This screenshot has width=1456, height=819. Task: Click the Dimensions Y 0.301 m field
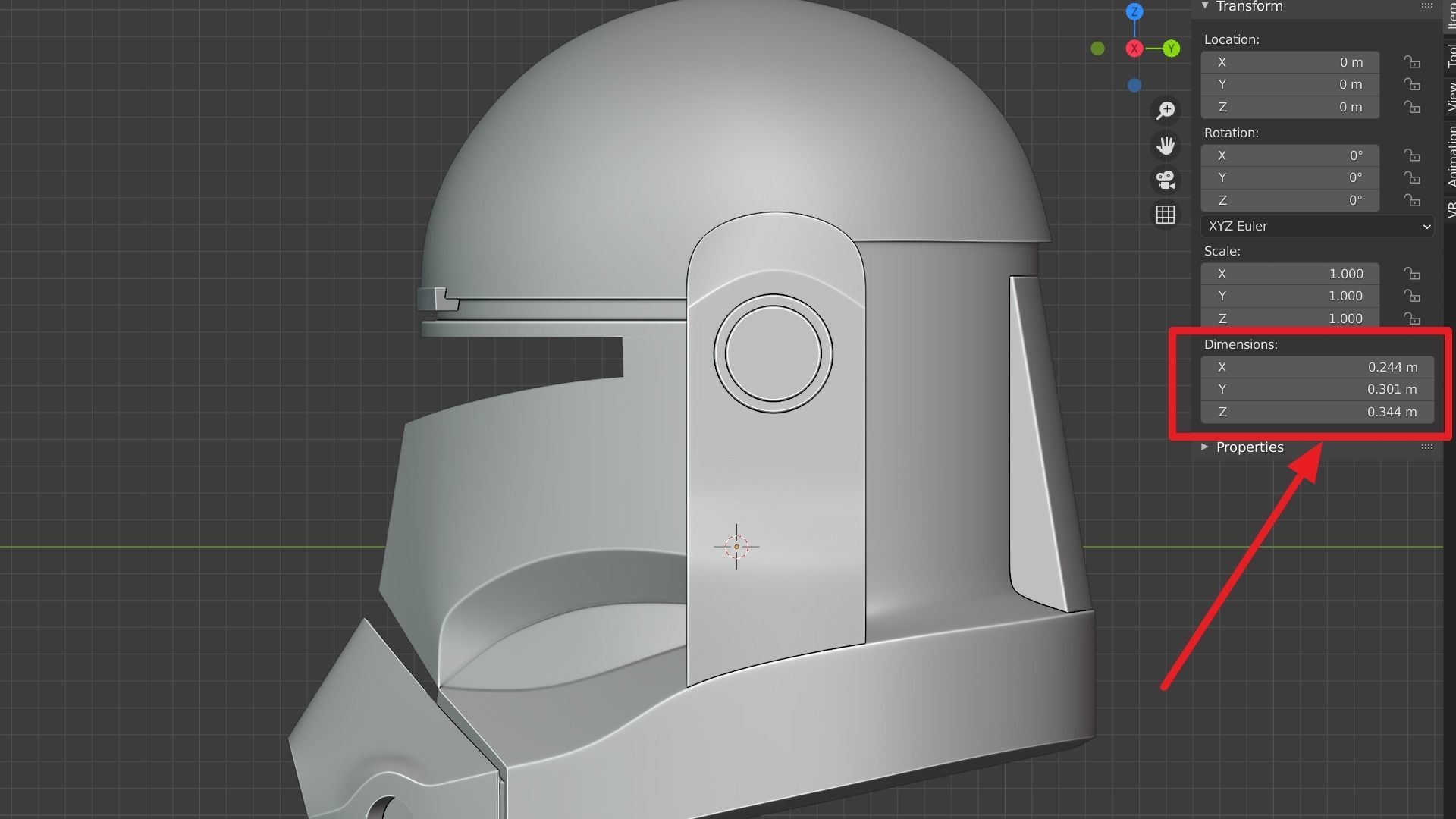[x=1317, y=389]
